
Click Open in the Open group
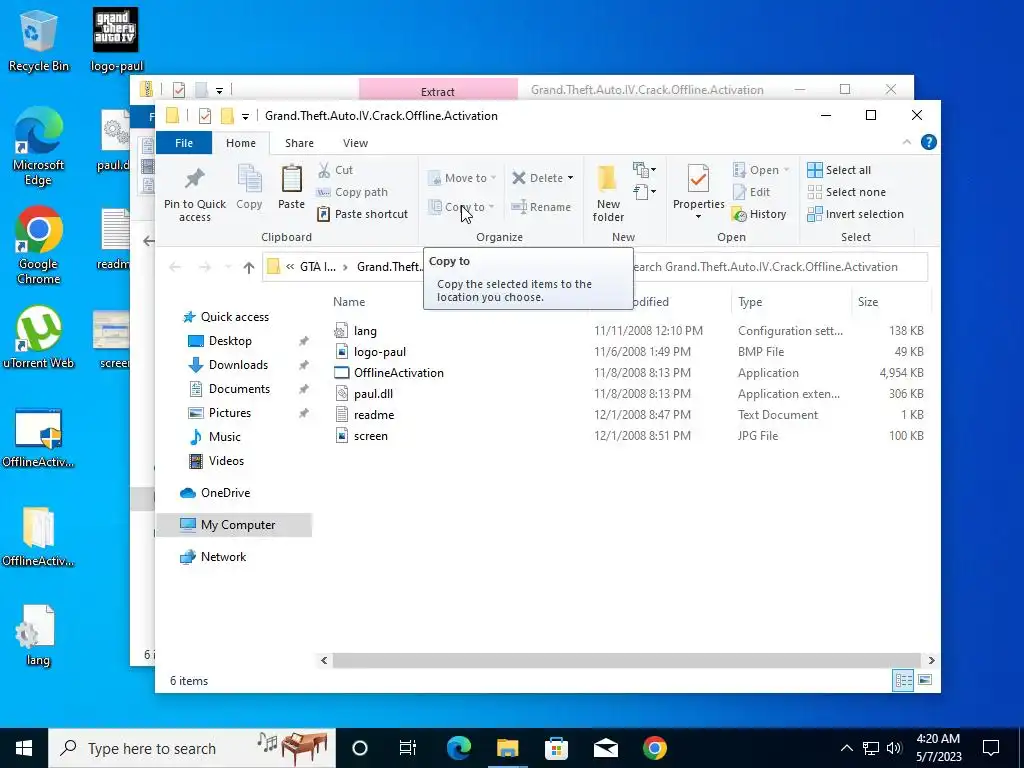pyautogui.click(x=761, y=170)
